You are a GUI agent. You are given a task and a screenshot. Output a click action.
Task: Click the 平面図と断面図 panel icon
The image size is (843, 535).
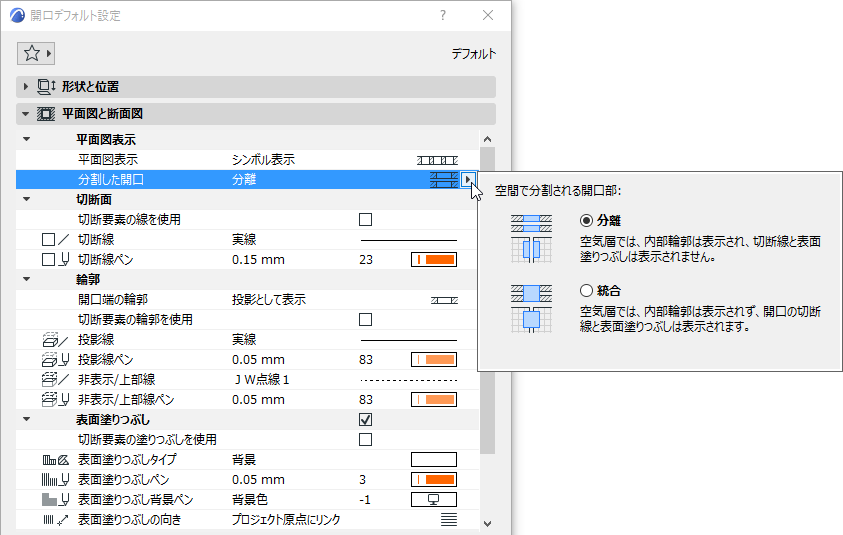tap(46, 114)
